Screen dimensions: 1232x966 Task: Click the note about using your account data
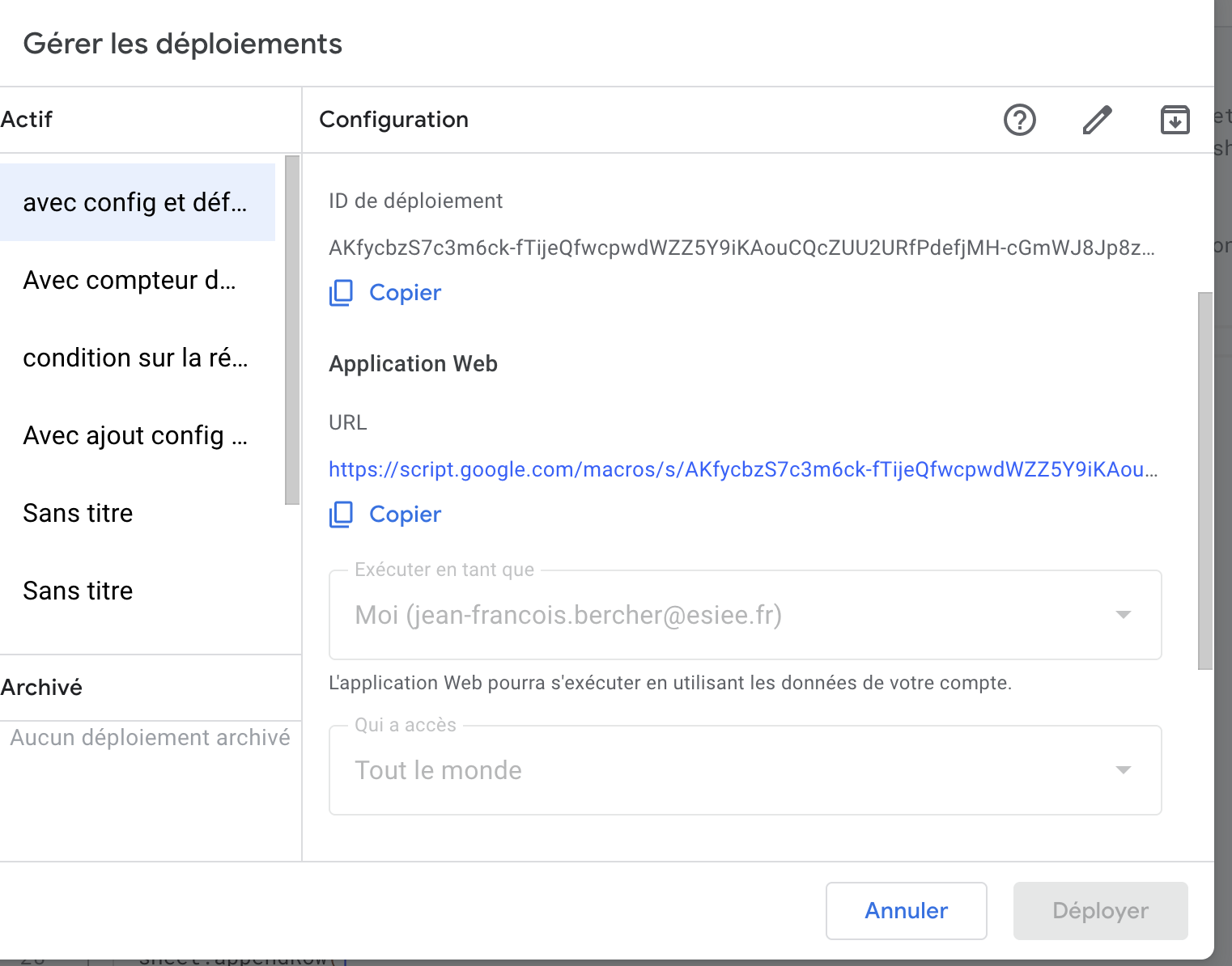(670, 683)
